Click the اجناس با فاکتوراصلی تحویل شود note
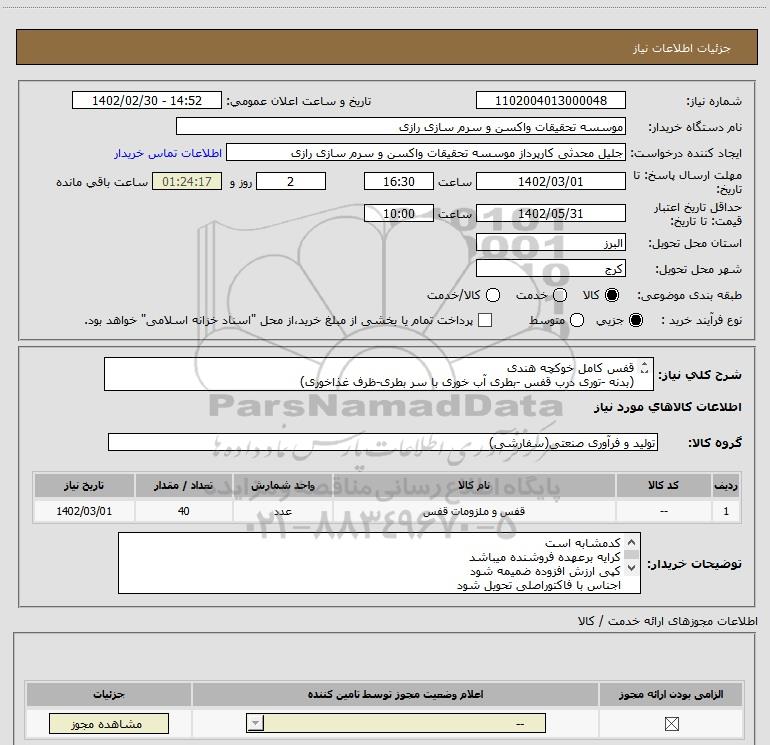 (539, 585)
